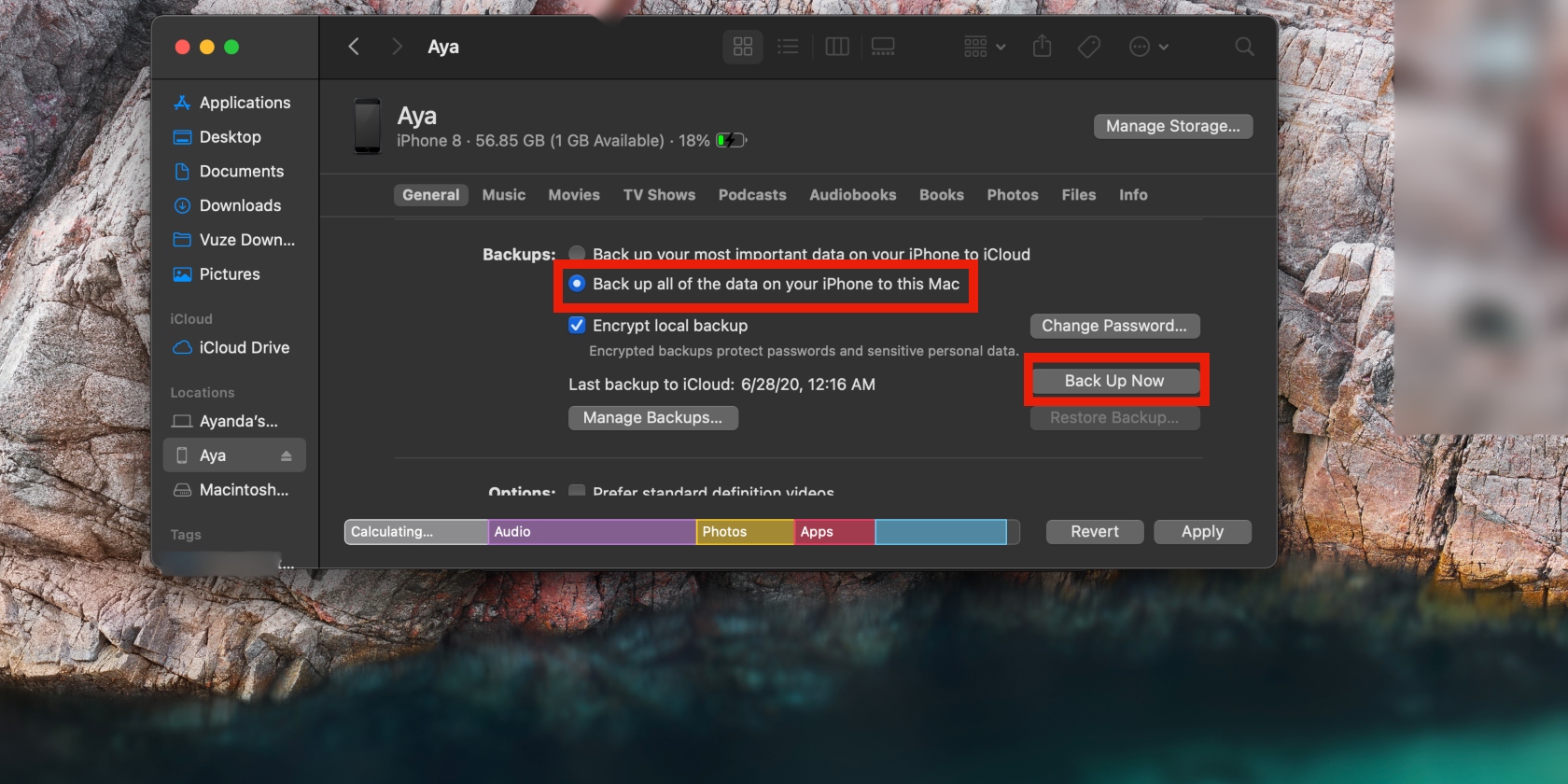Click the Manage Storage button
1568x784 pixels.
[1173, 126]
